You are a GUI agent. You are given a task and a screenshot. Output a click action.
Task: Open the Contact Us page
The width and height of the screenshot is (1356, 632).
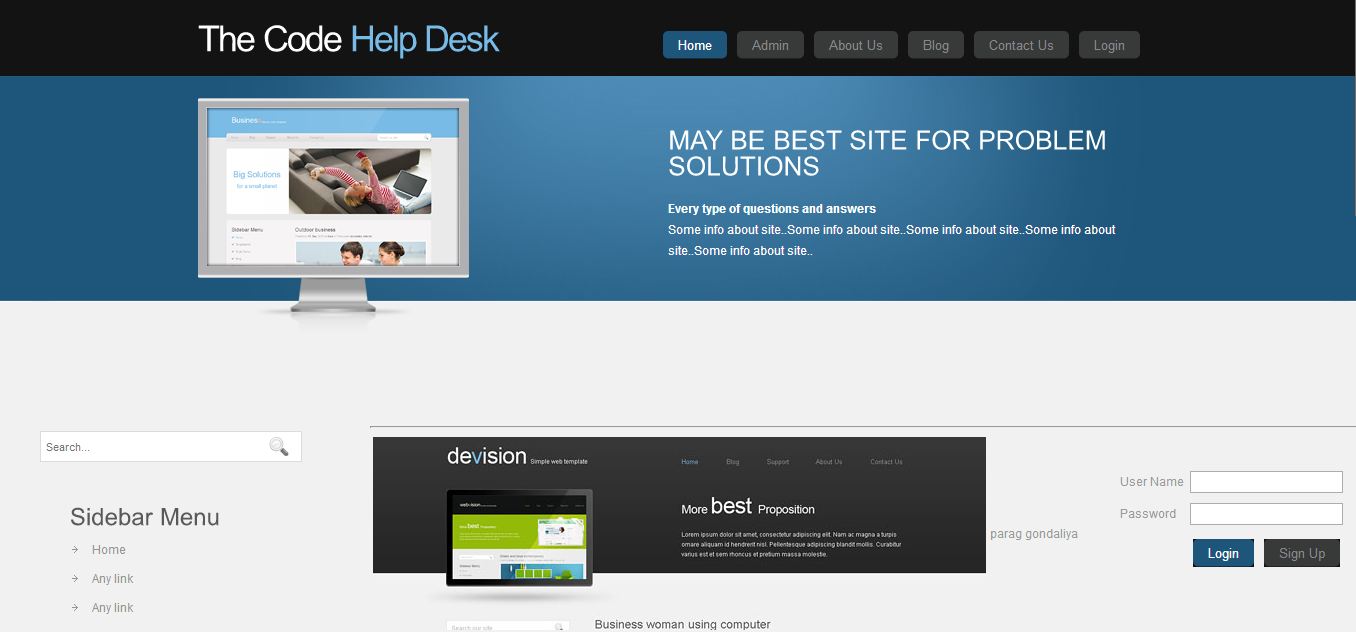1021,45
